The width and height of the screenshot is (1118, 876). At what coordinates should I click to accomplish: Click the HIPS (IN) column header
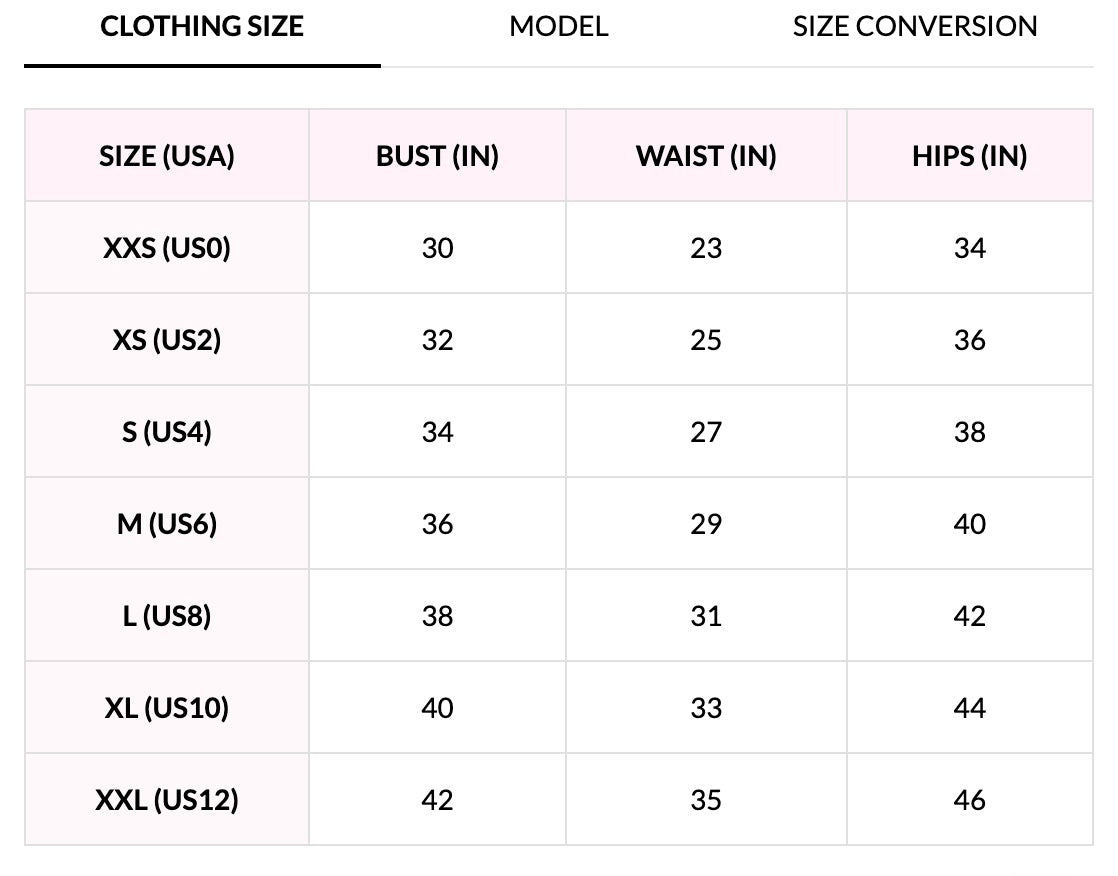(969, 156)
